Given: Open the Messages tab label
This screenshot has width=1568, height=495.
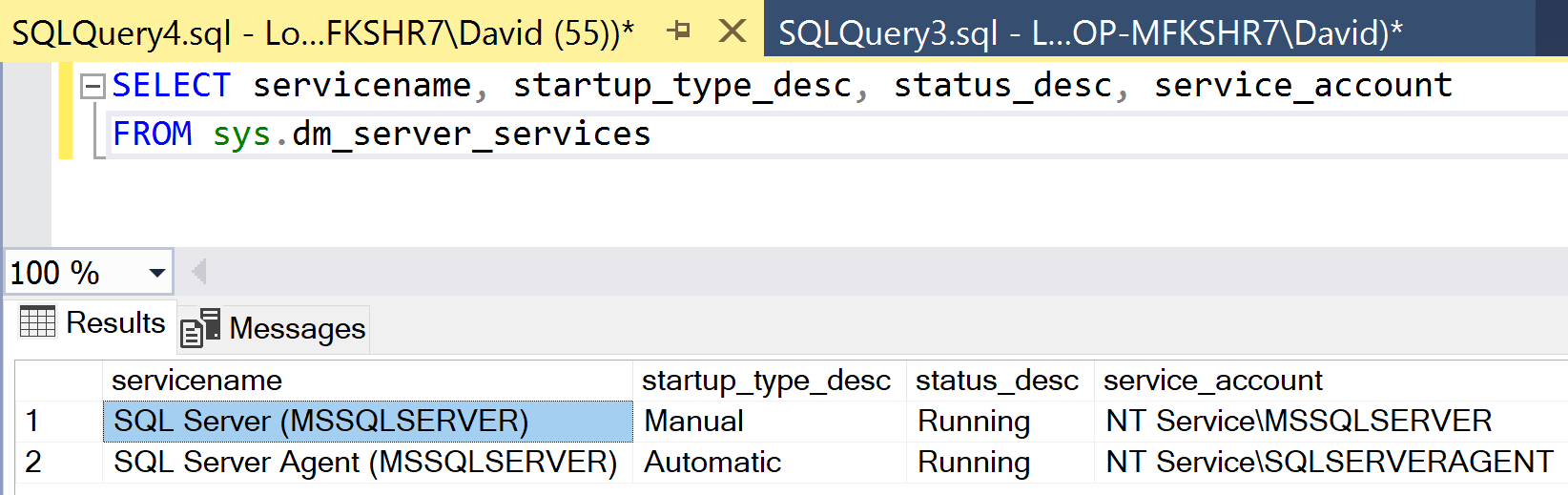Looking at the screenshot, I should click(297, 328).
